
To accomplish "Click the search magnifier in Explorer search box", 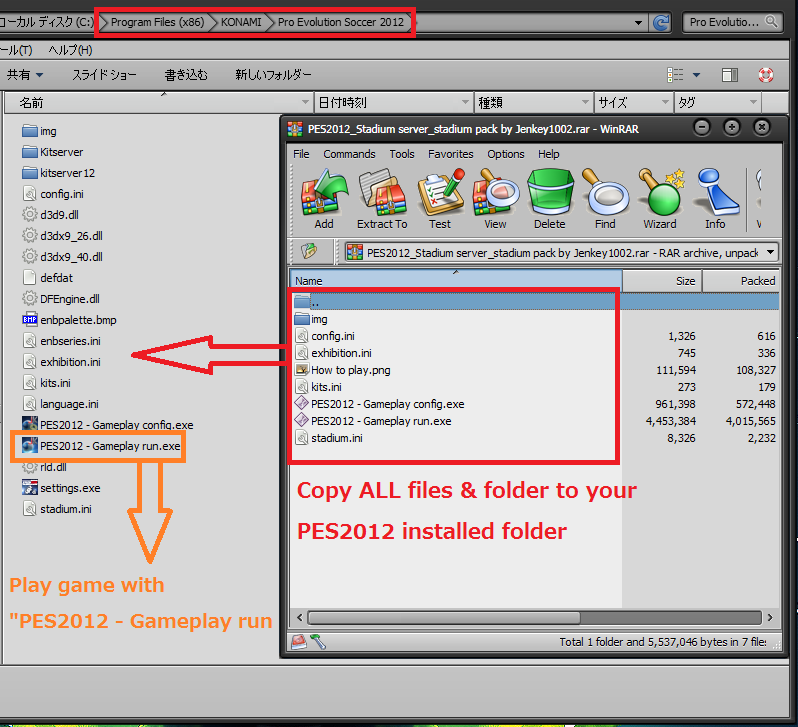I will [772, 22].
